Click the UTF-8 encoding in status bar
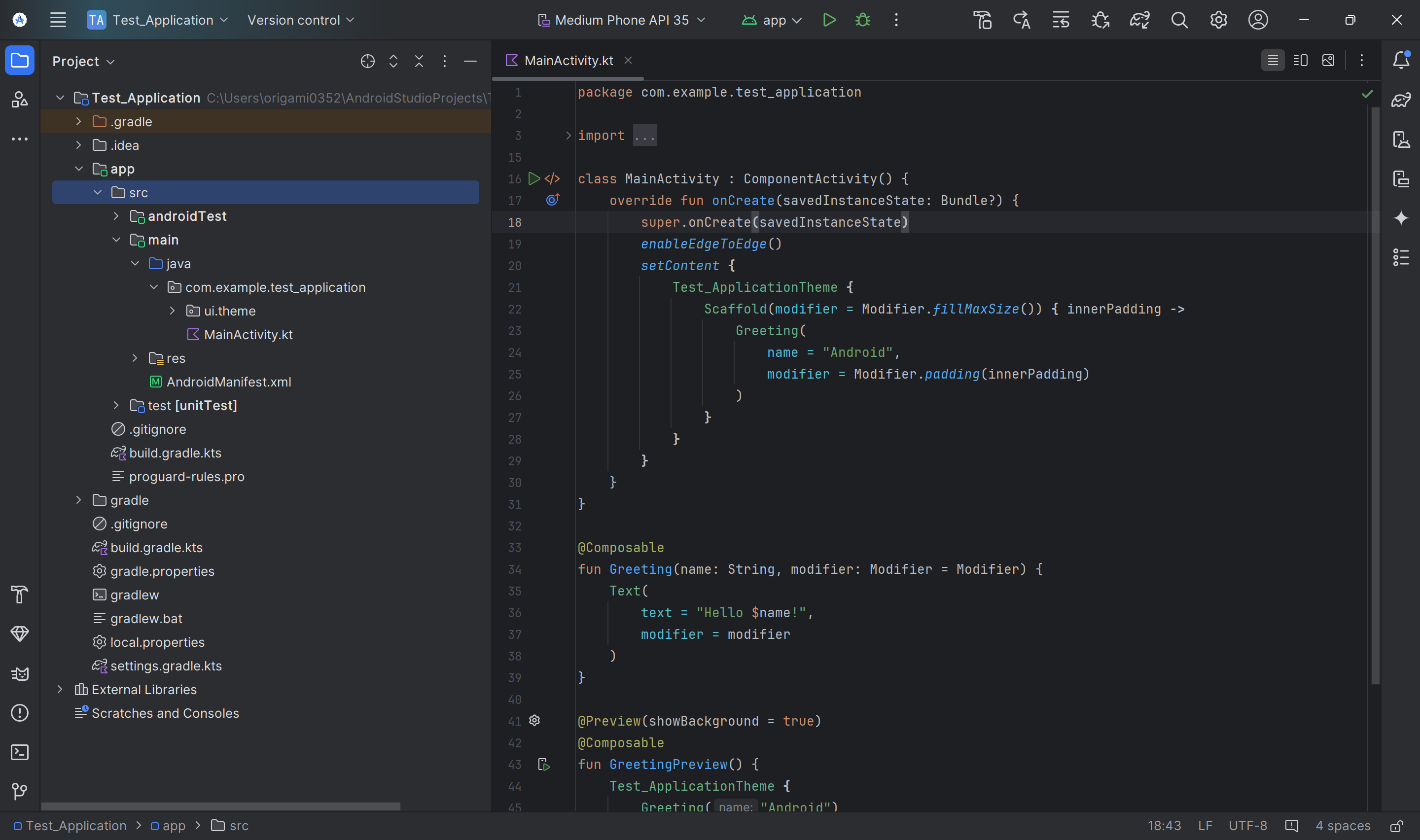Viewport: 1420px width, 840px height. click(x=1247, y=826)
